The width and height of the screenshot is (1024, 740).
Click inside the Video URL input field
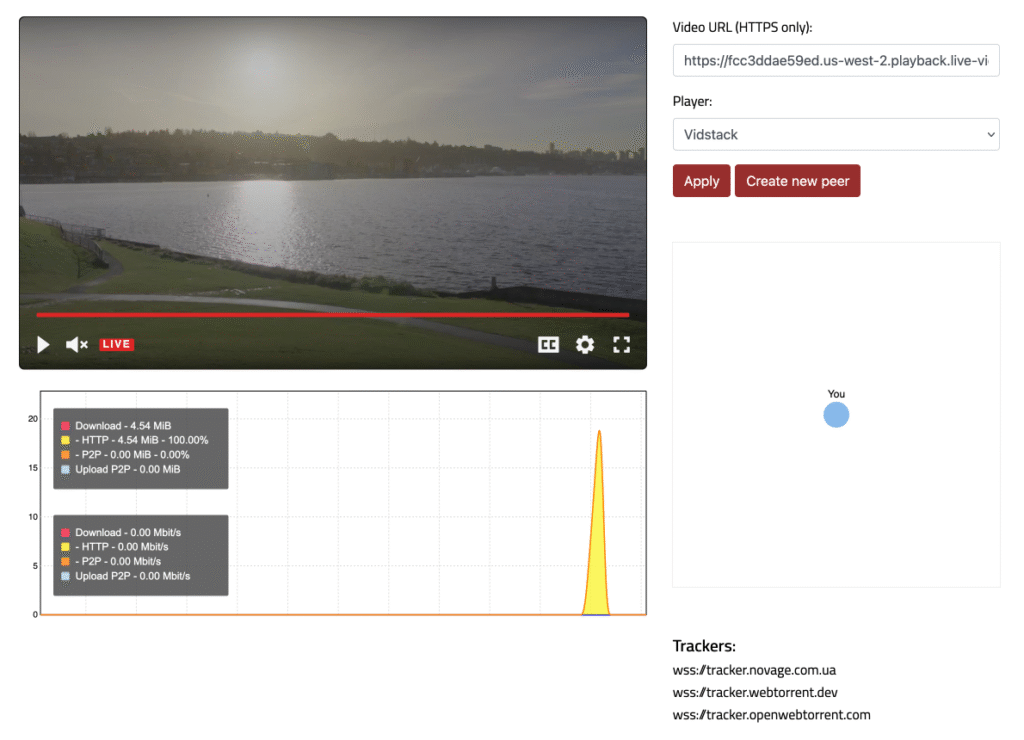836,61
